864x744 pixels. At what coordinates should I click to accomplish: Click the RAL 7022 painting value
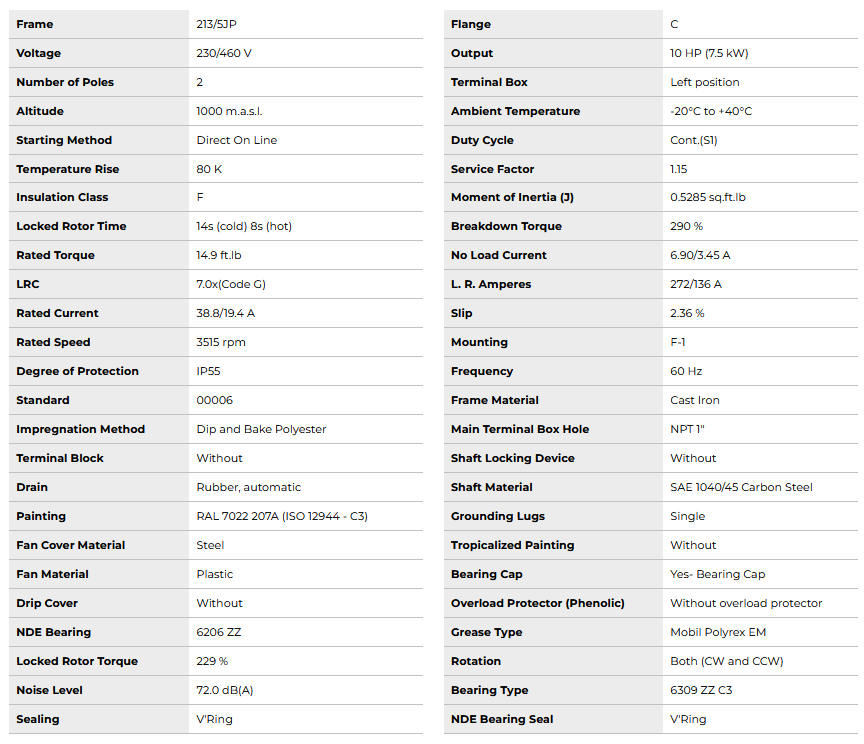click(x=282, y=516)
